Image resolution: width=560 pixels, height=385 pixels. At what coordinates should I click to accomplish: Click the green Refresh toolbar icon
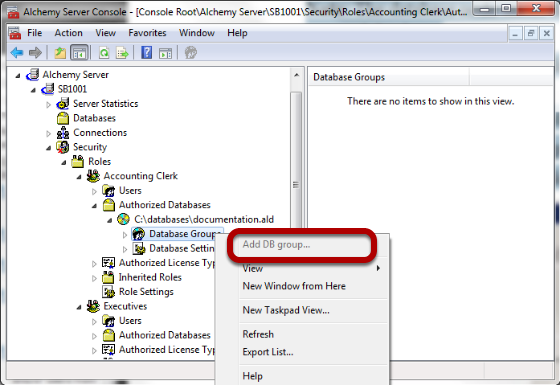[x=104, y=53]
